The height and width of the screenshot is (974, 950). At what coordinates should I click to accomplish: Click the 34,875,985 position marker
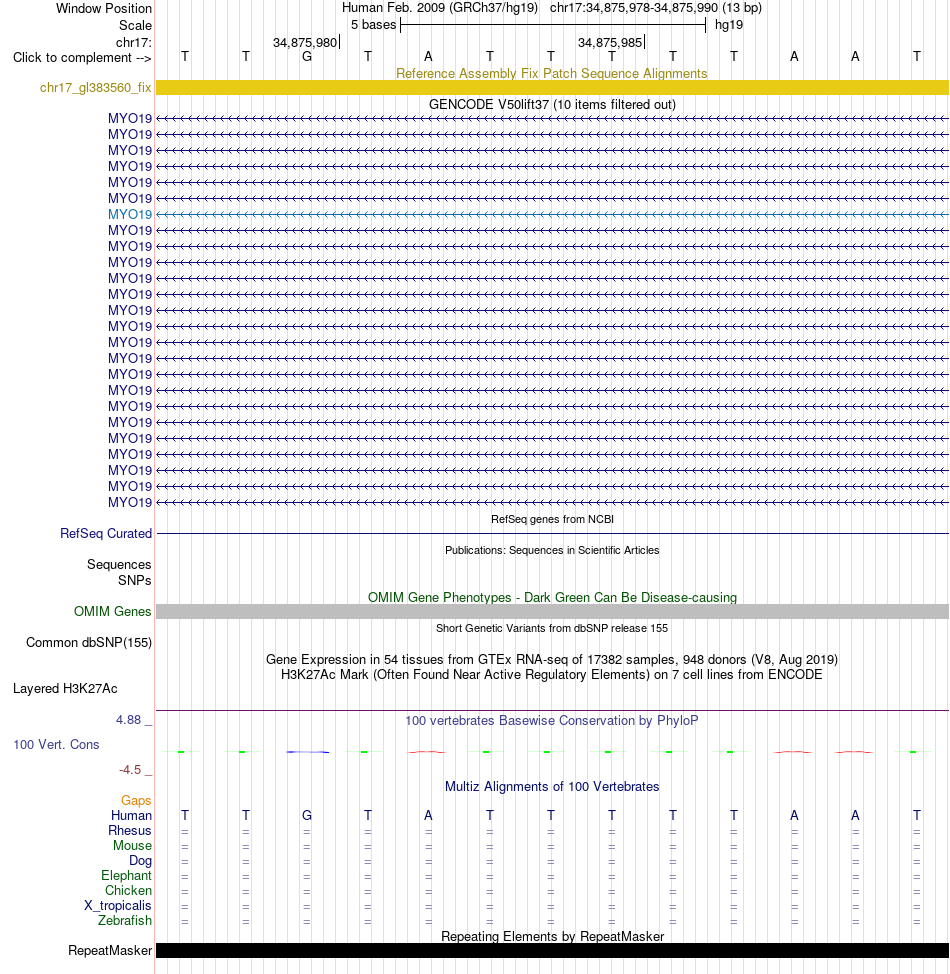coord(610,42)
